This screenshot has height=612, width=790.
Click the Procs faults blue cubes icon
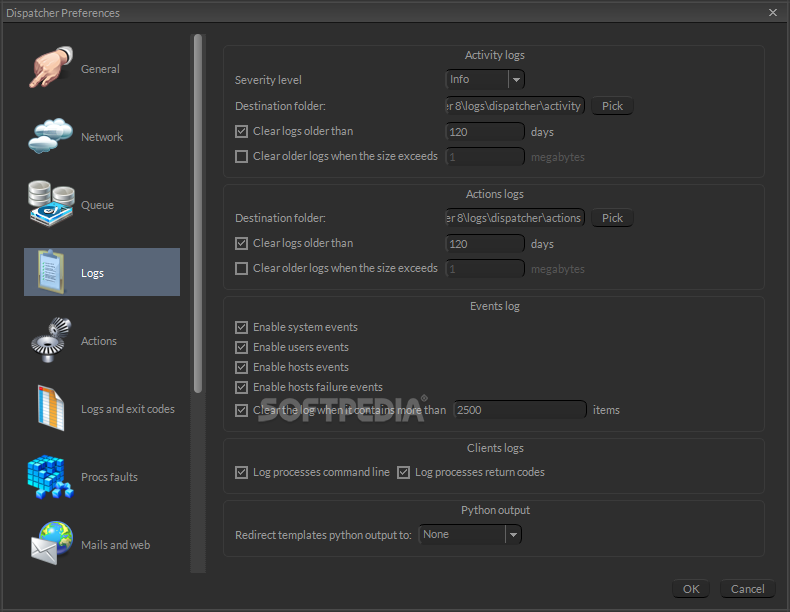pyautogui.click(x=50, y=477)
